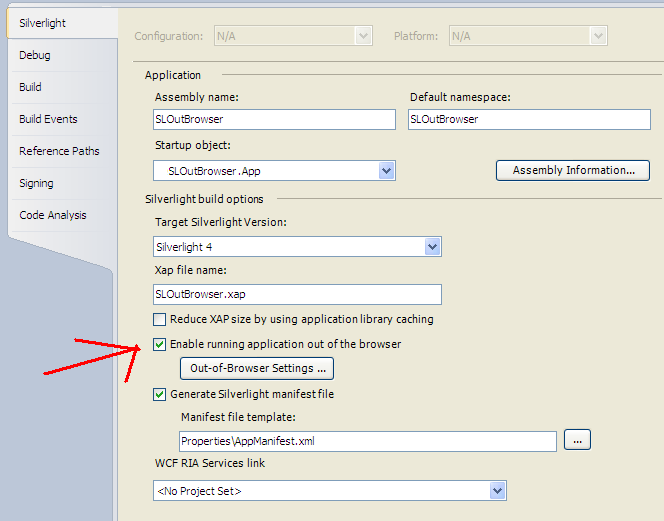664x521 pixels.
Task: Switch to the Debug tab
Action: point(35,55)
